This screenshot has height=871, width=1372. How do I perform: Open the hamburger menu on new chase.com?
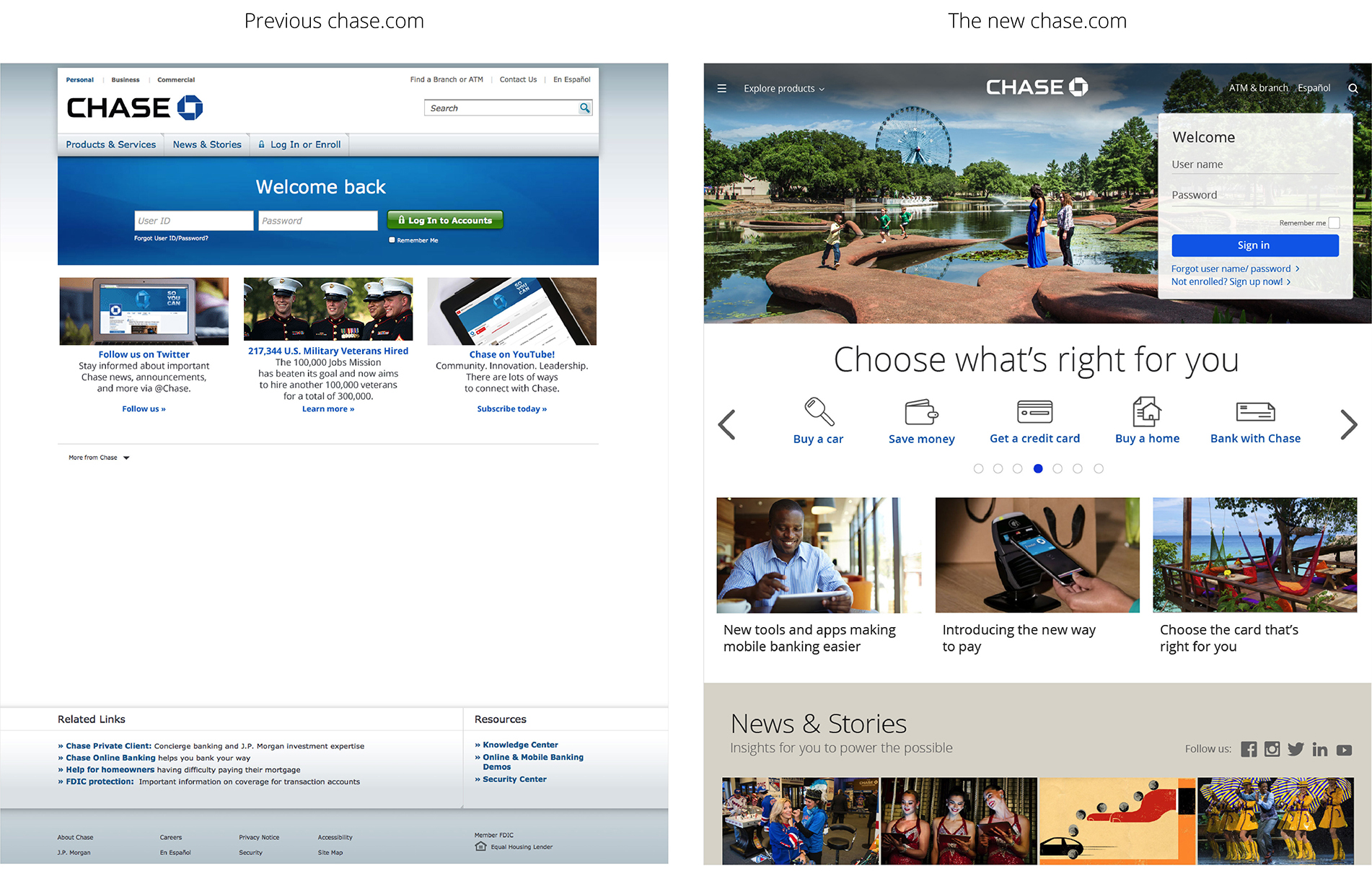[x=721, y=89]
